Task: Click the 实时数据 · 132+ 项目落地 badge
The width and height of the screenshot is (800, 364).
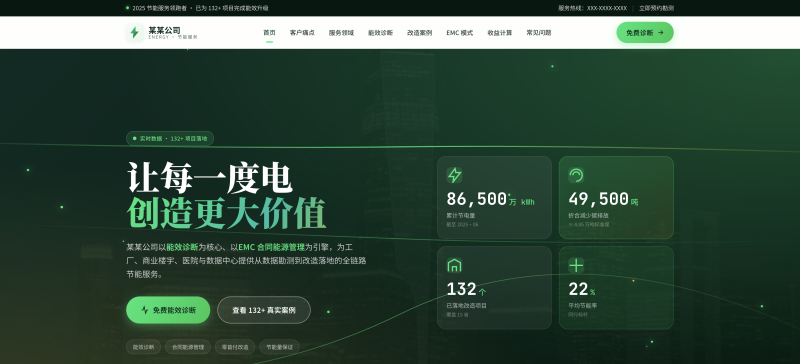Action: [x=170, y=138]
